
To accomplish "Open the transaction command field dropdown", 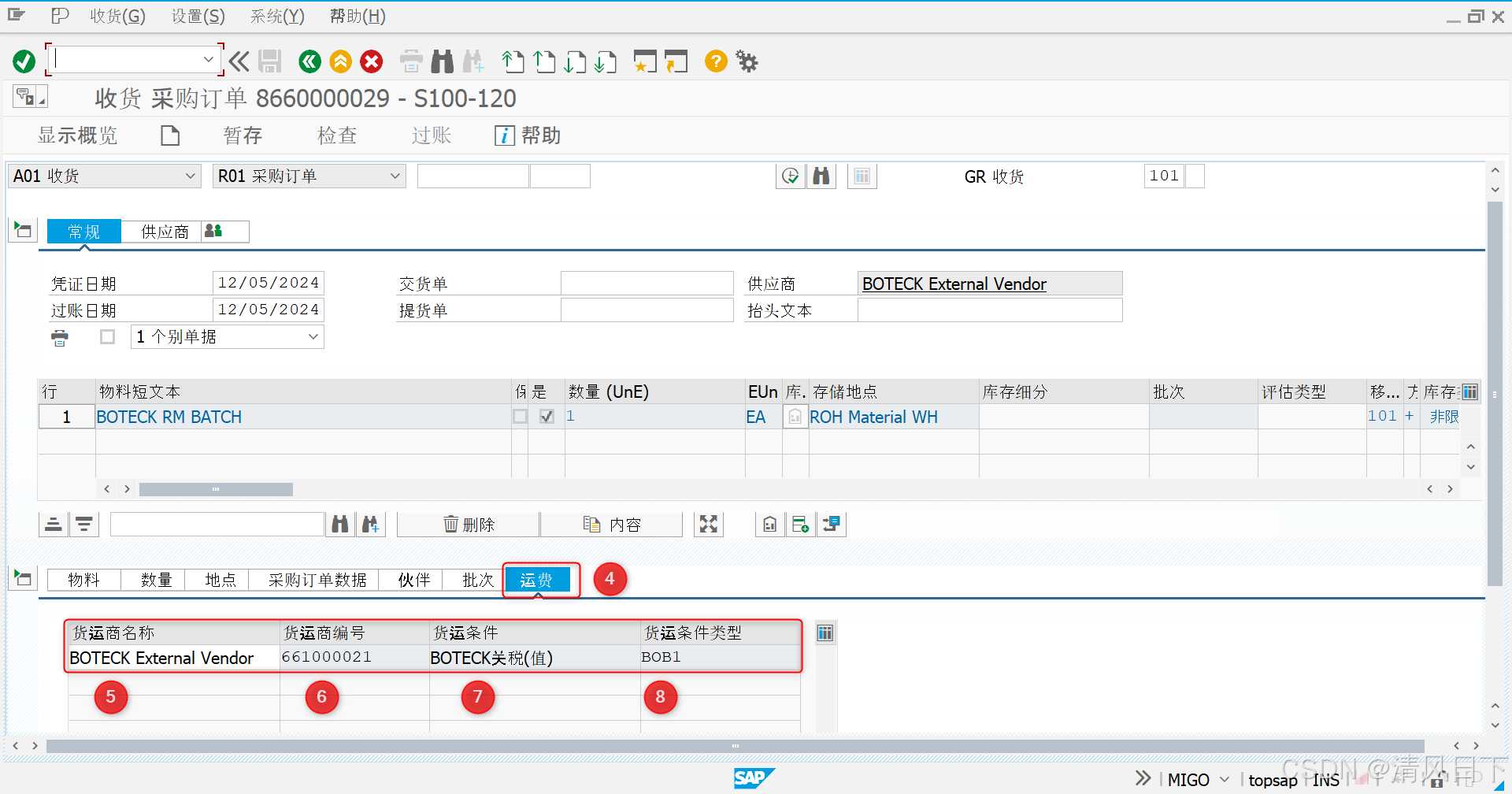I will [209, 60].
